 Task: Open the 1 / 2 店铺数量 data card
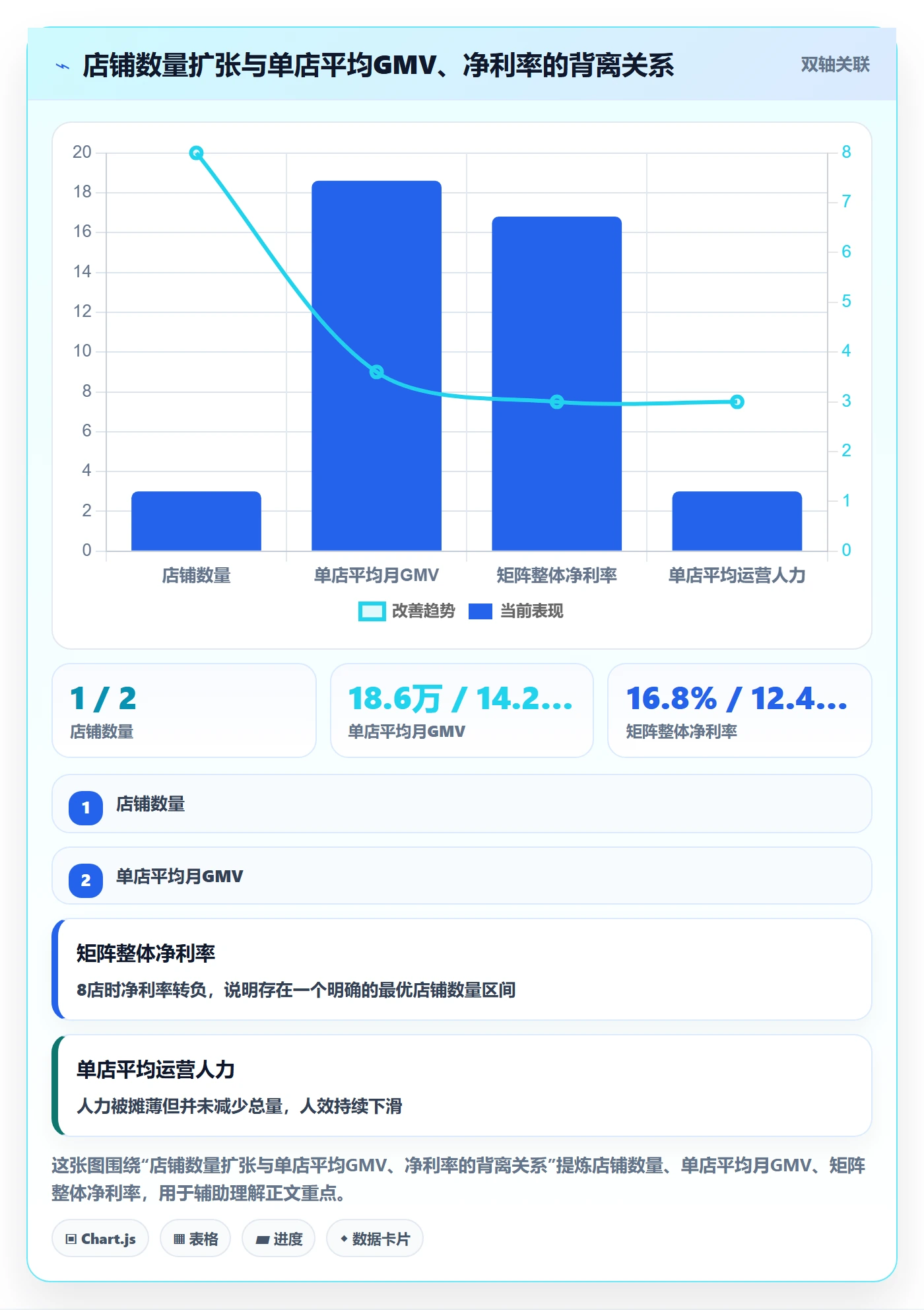tap(184, 710)
